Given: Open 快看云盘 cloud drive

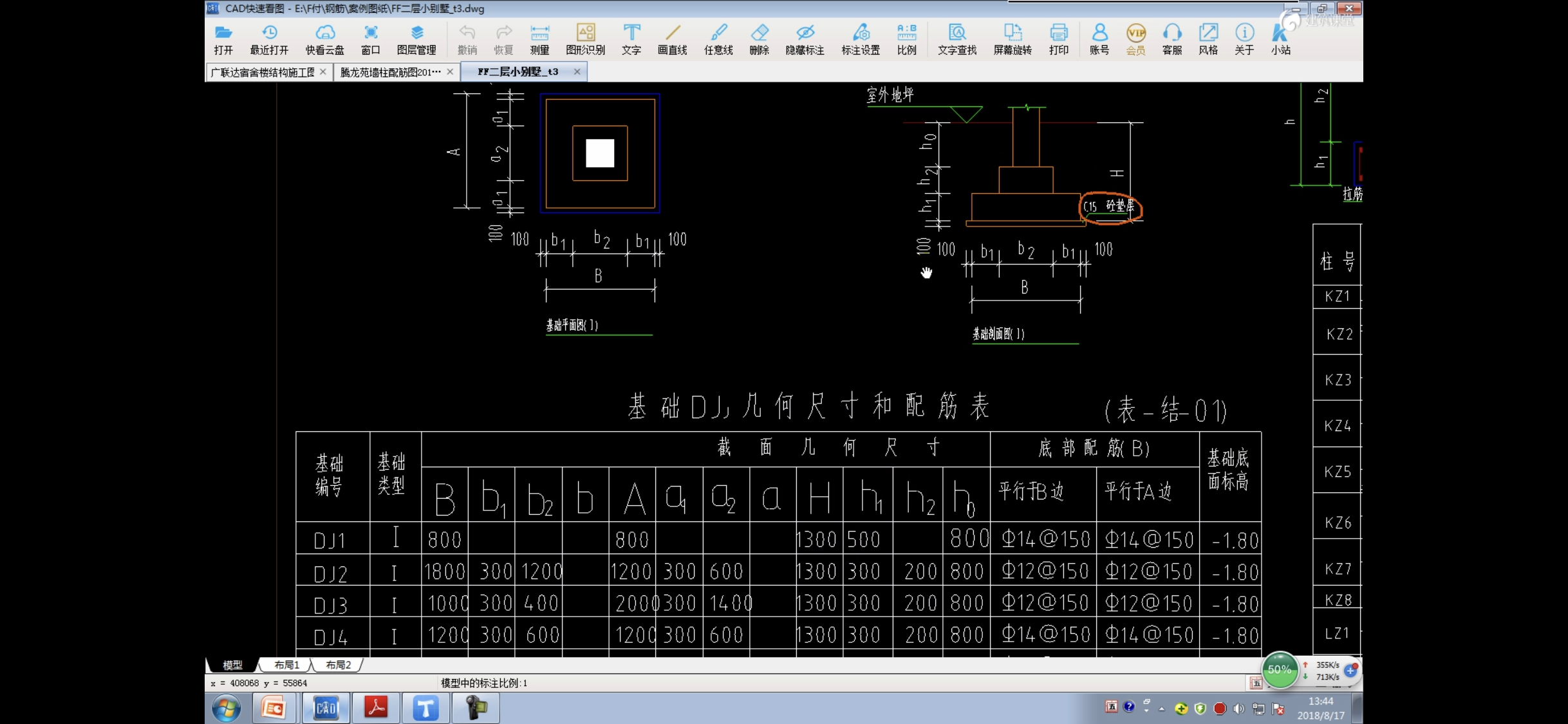Looking at the screenshot, I should pyautogui.click(x=324, y=39).
